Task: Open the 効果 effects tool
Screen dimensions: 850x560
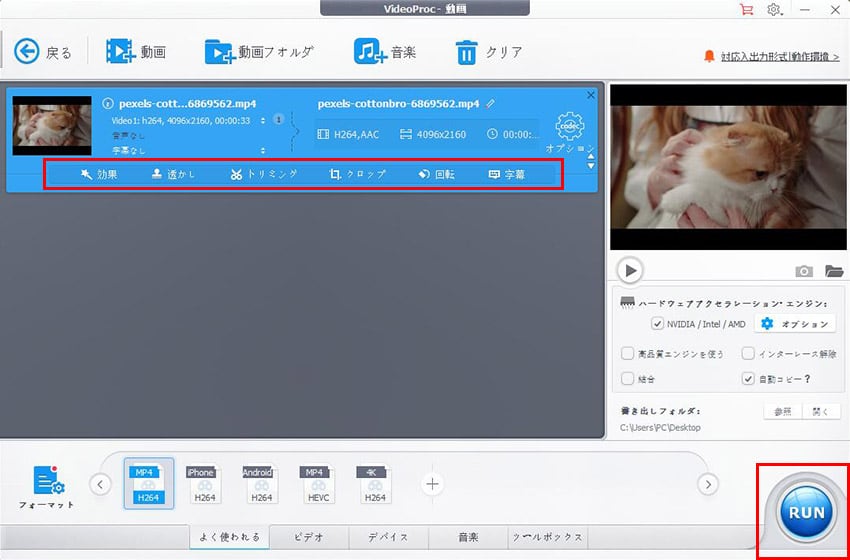Action: click(99, 174)
